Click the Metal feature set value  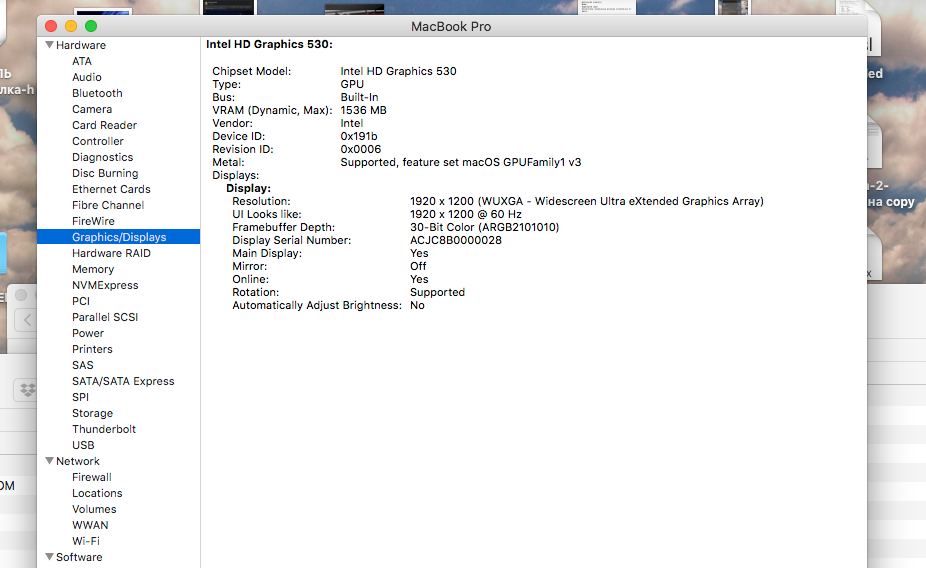pos(461,162)
